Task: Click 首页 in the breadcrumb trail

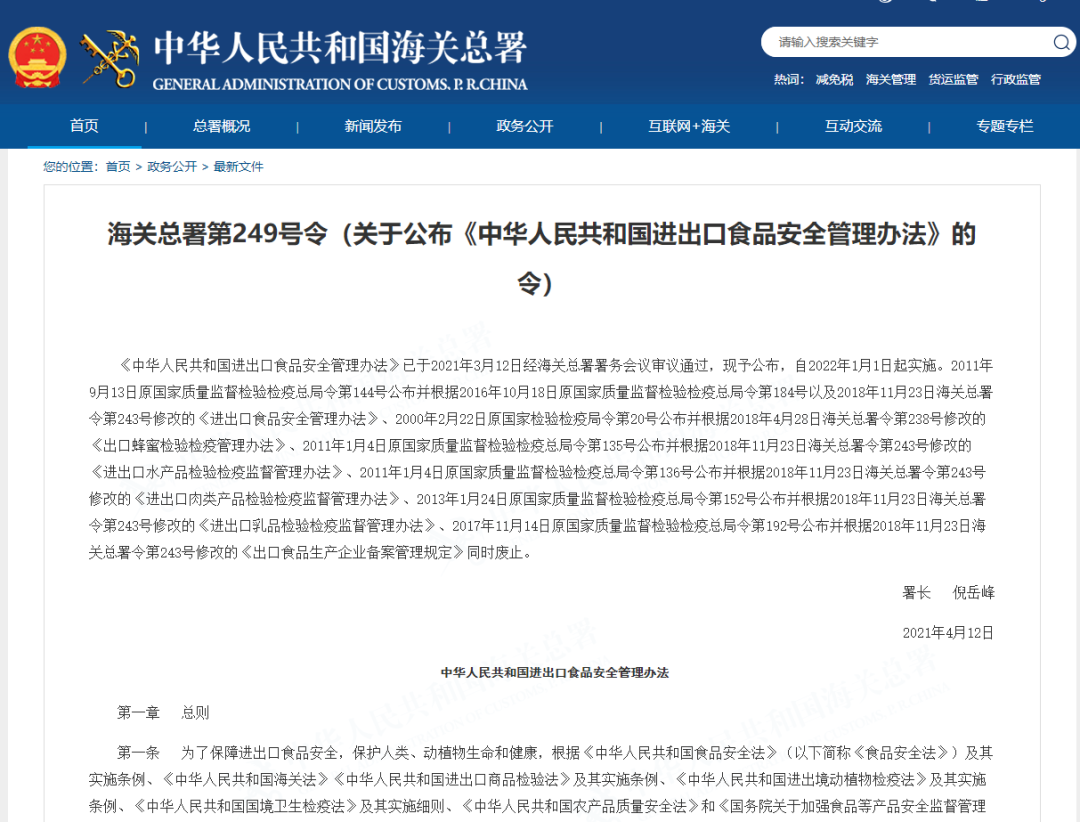Action: pyautogui.click(x=118, y=167)
